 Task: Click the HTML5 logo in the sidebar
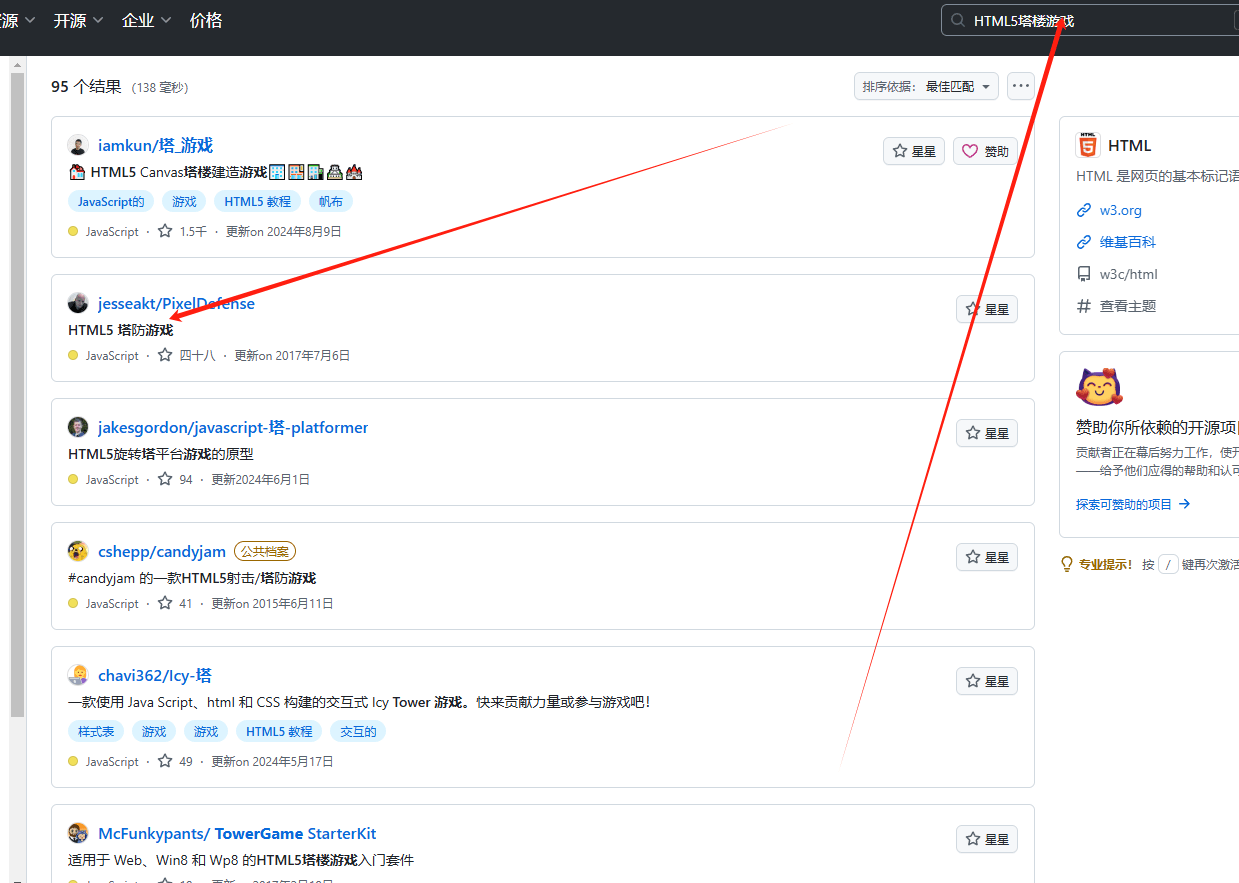[x=1088, y=145]
